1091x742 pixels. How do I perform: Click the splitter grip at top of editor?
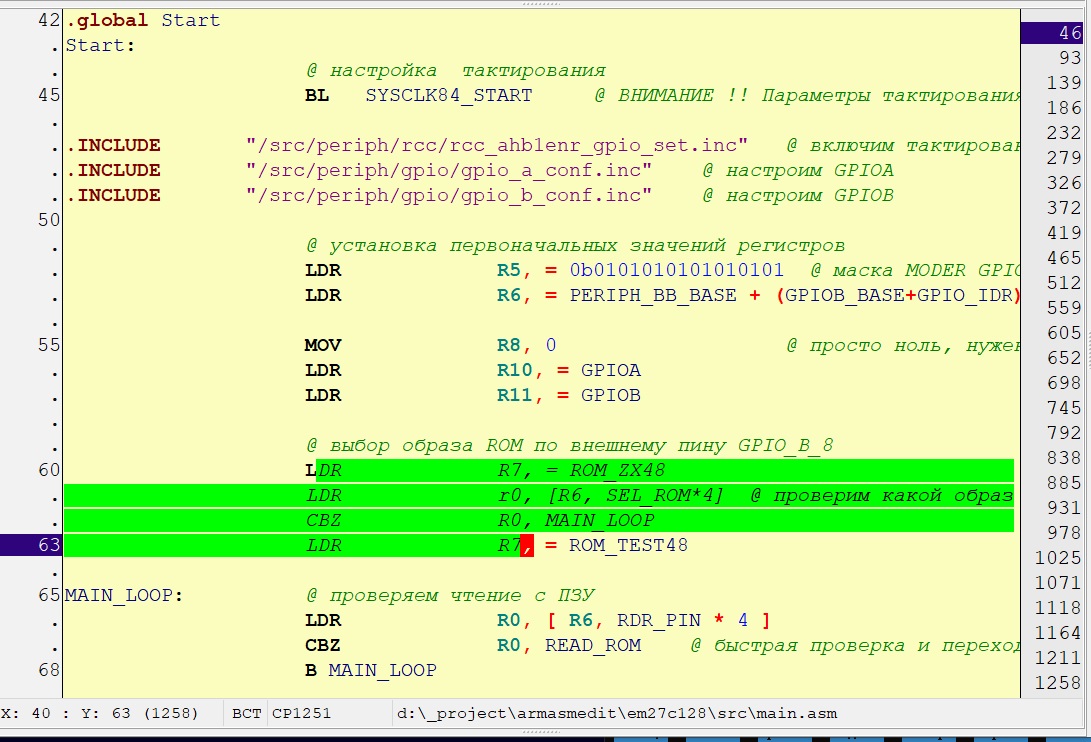tap(545, 4)
